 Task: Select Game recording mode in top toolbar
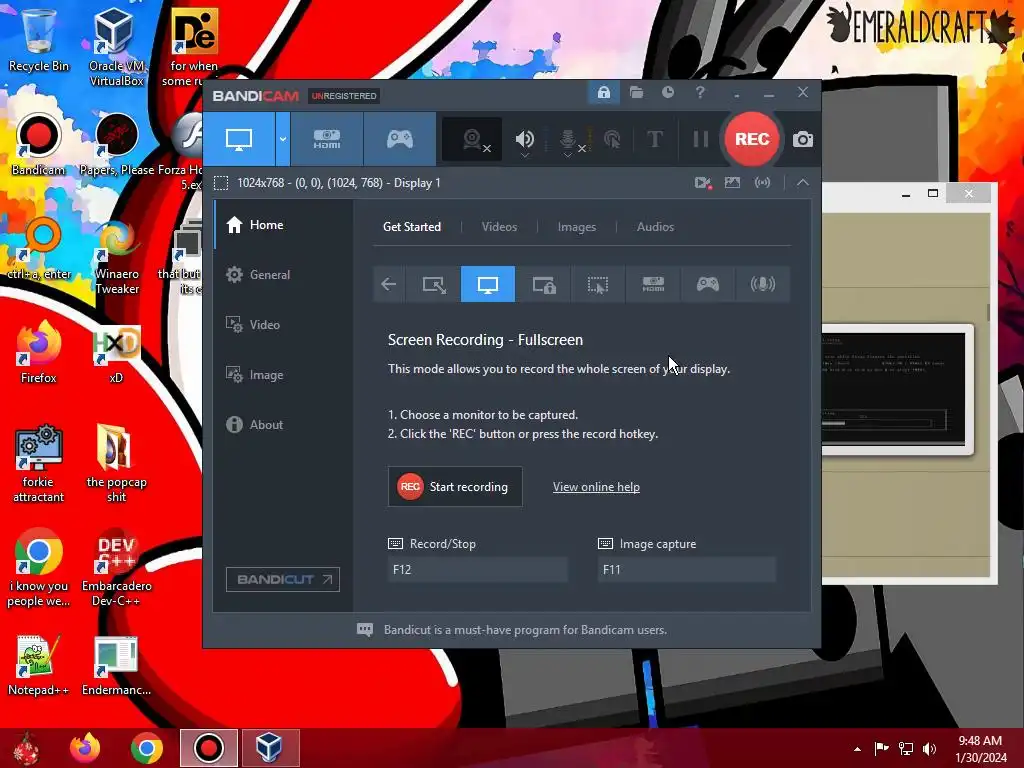click(x=400, y=139)
